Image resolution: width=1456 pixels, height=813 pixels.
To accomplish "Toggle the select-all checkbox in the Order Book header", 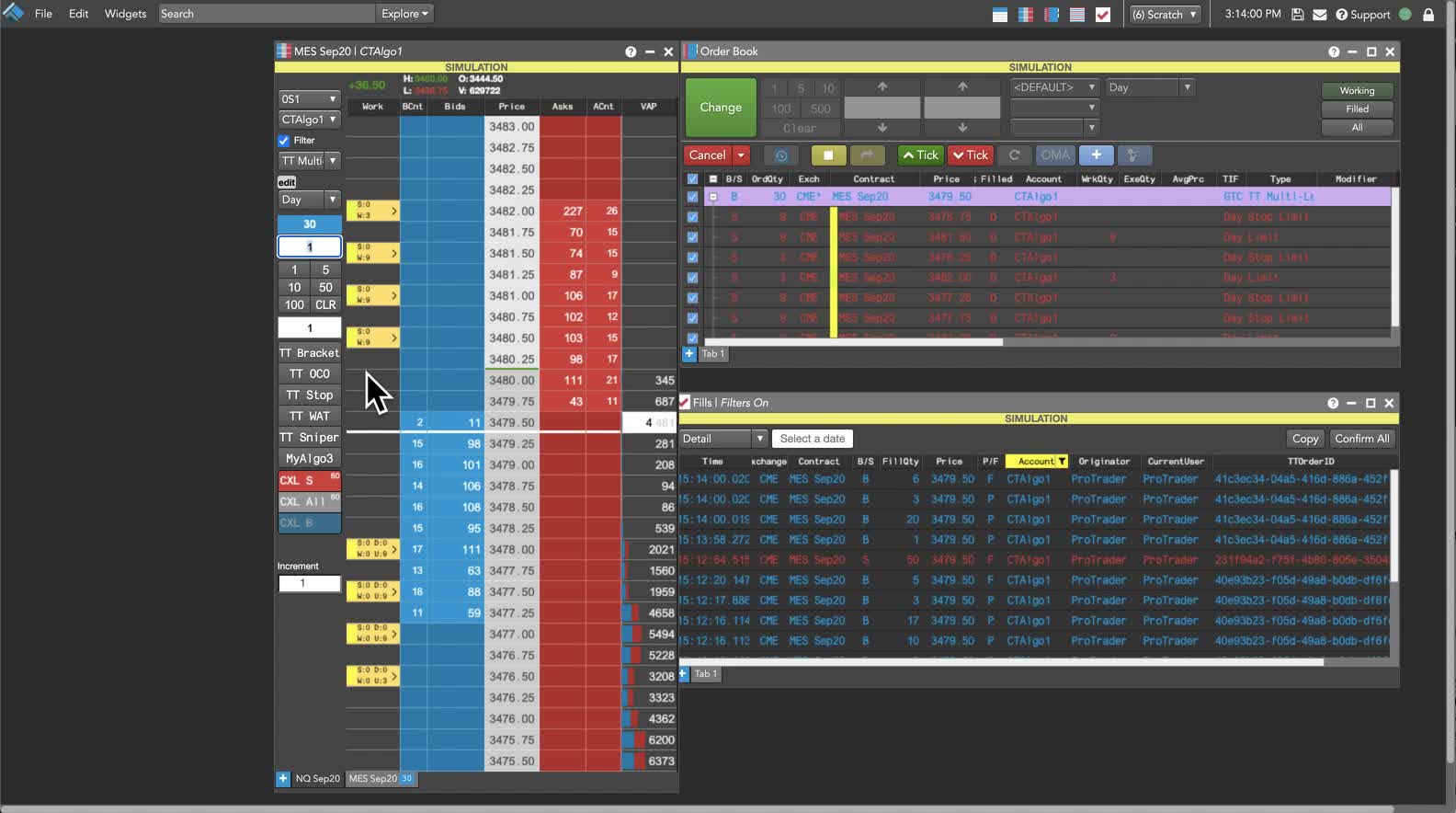I will (692, 179).
